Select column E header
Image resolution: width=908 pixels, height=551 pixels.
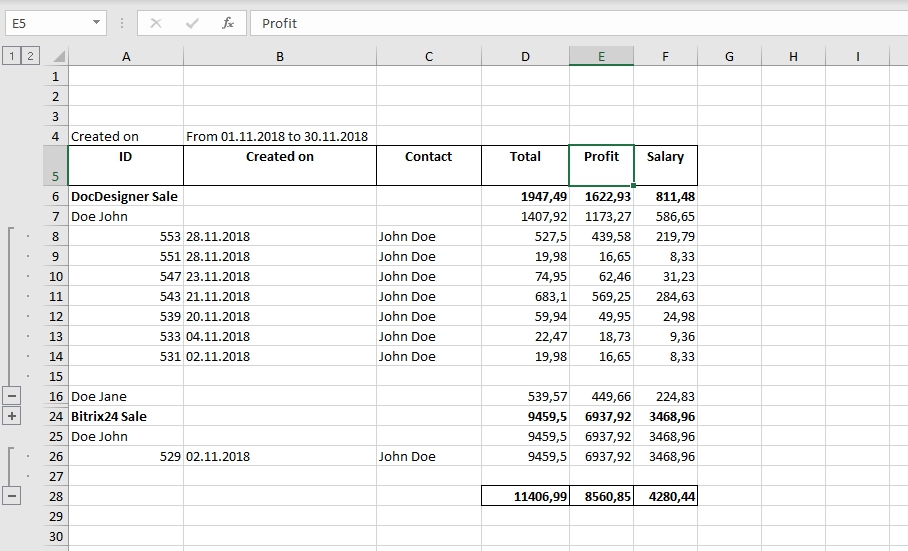(x=601, y=57)
